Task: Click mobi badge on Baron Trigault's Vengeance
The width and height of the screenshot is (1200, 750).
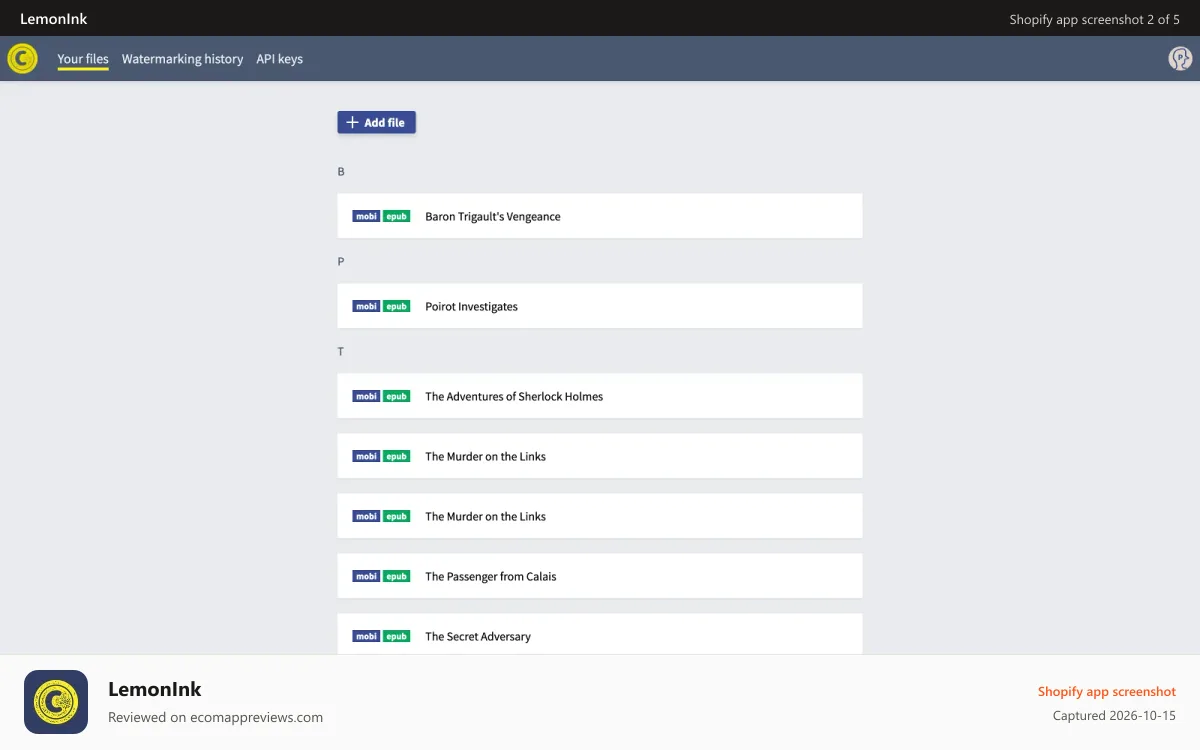Action: coord(366,216)
